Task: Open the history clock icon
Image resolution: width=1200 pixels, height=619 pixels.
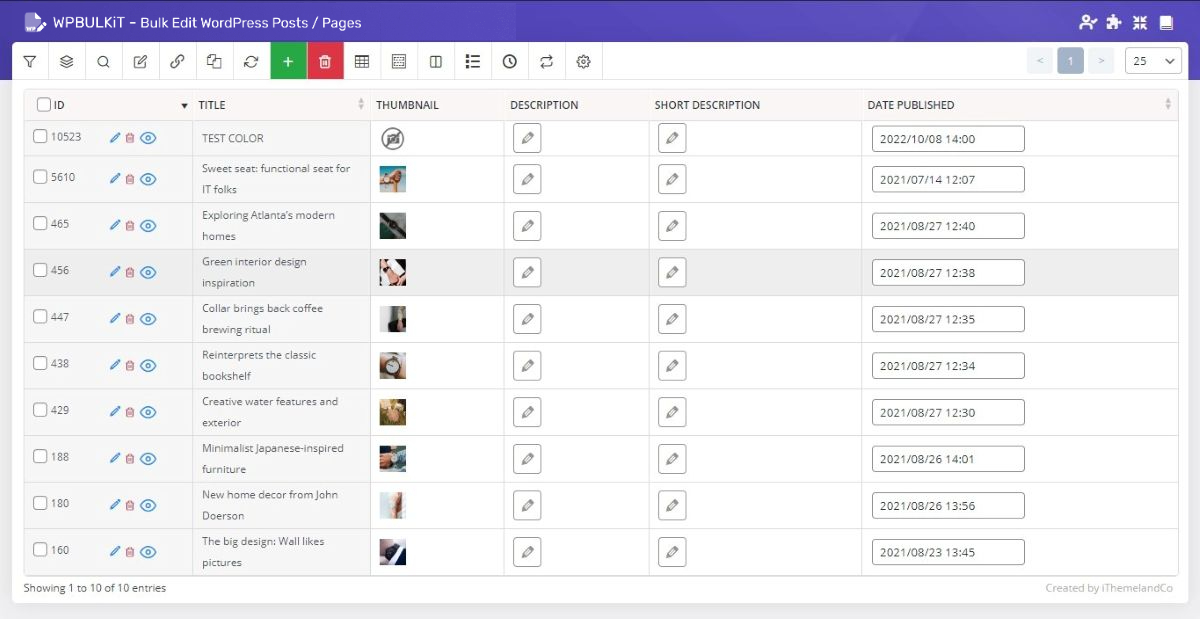Action: 510,62
